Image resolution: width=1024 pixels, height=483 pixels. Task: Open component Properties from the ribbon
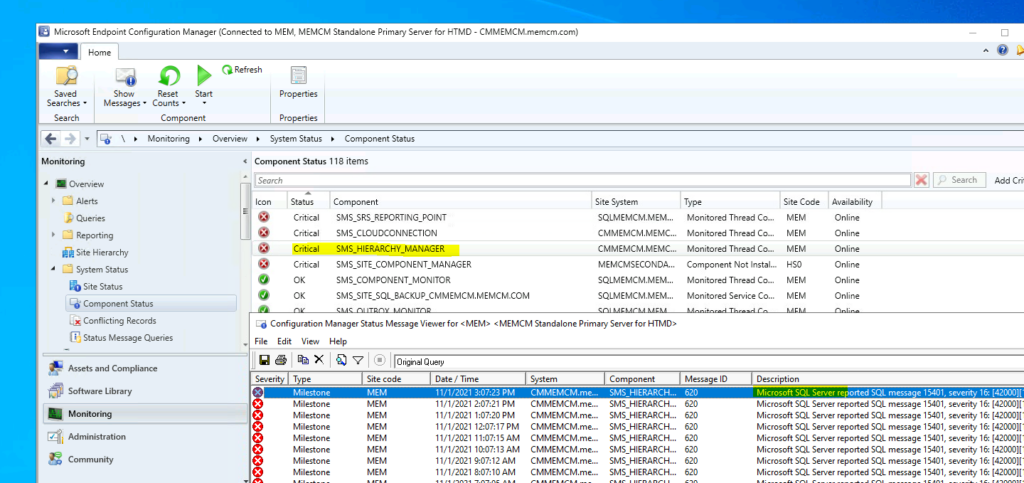point(298,83)
